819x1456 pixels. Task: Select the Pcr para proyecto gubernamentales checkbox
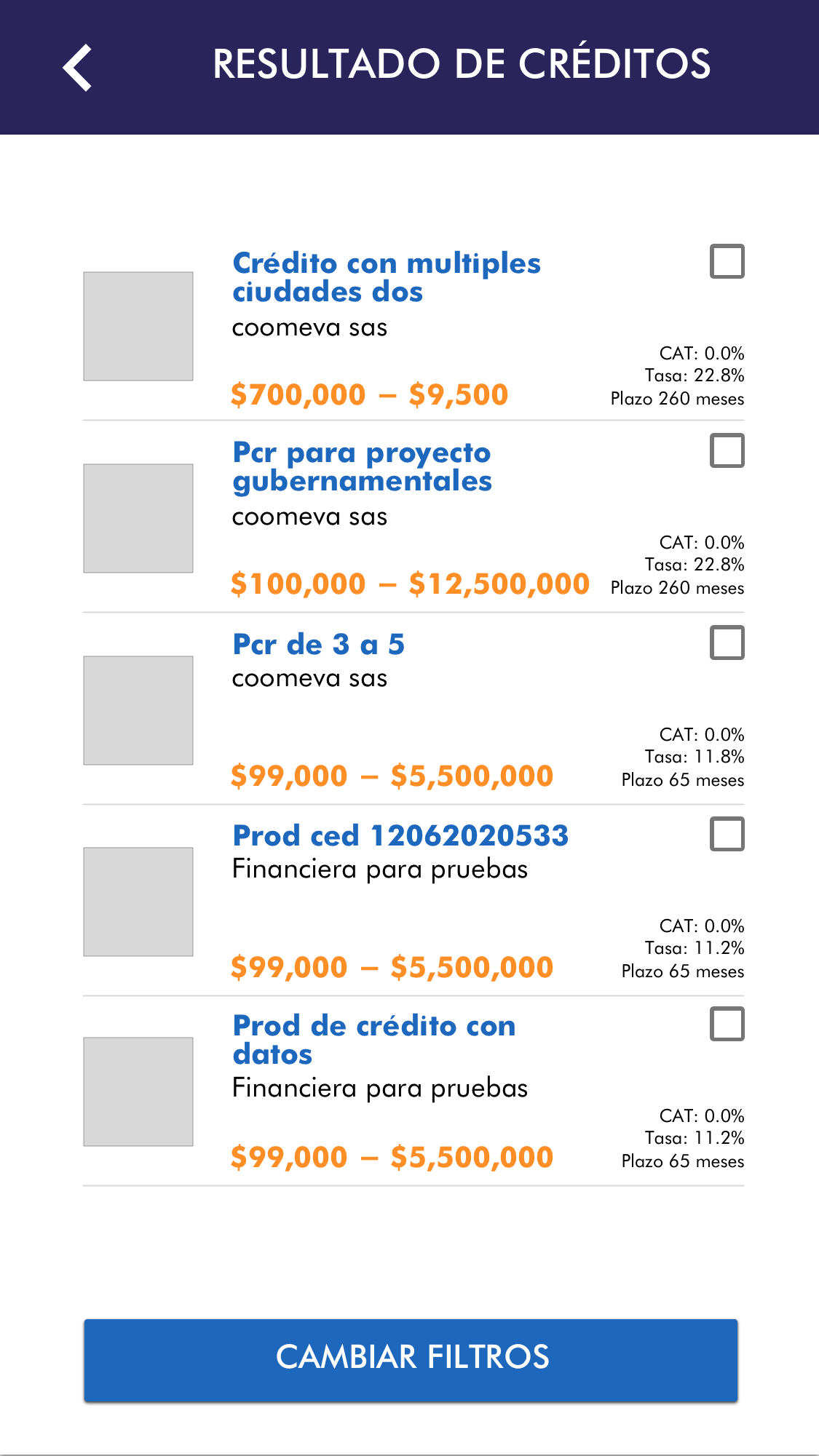[x=727, y=450]
